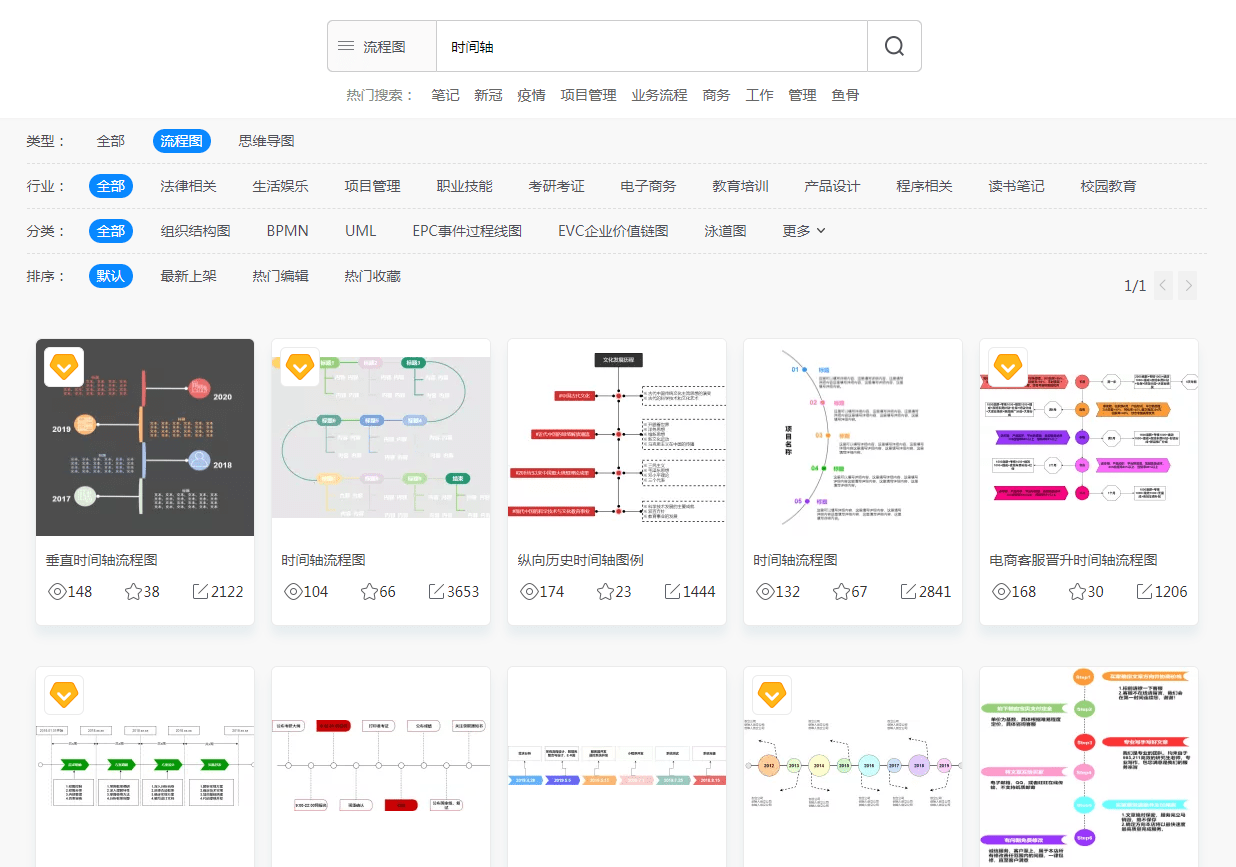Click the edits icon showing 3653

click(x=434, y=591)
